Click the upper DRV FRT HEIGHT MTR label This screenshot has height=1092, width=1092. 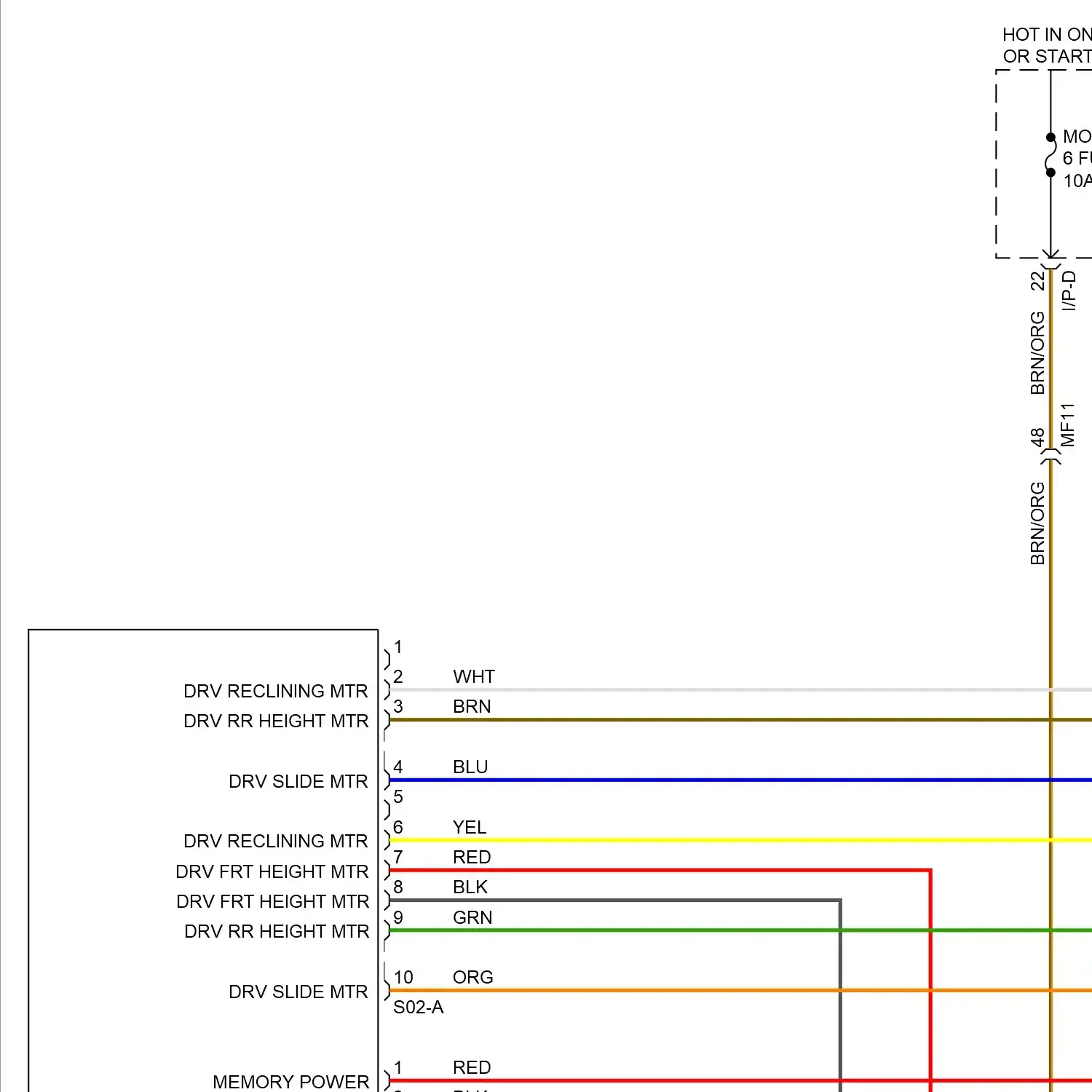pos(272,871)
